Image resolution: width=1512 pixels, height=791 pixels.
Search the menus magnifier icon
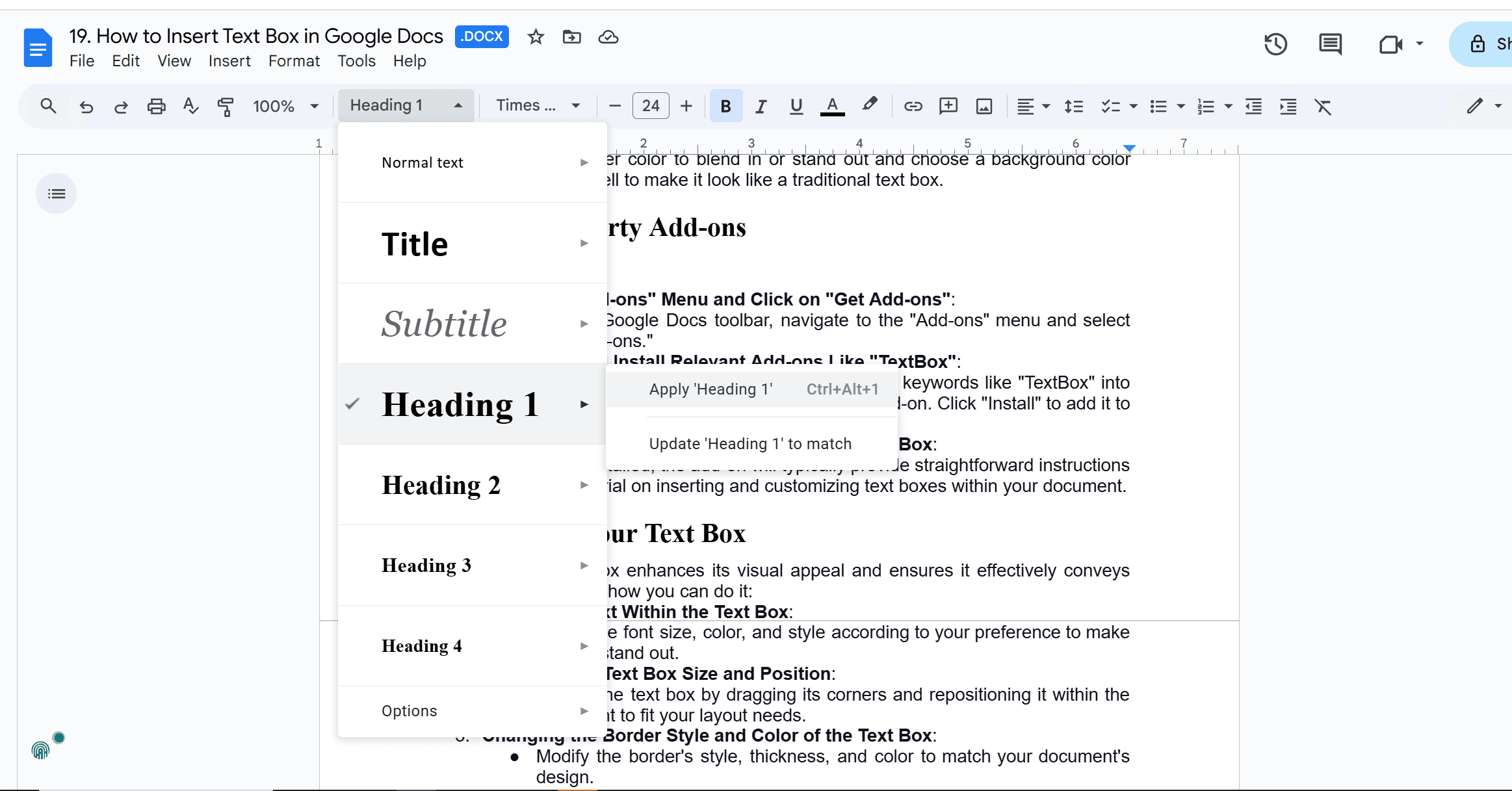pyautogui.click(x=48, y=106)
